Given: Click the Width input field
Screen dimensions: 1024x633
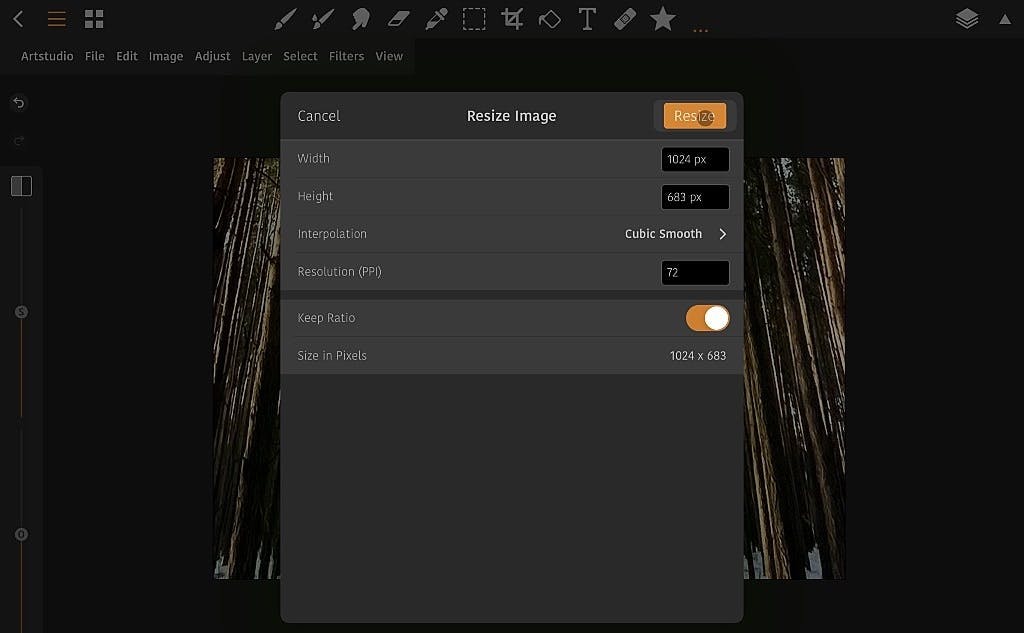Looking at the screenshot, I should point(695,159).
